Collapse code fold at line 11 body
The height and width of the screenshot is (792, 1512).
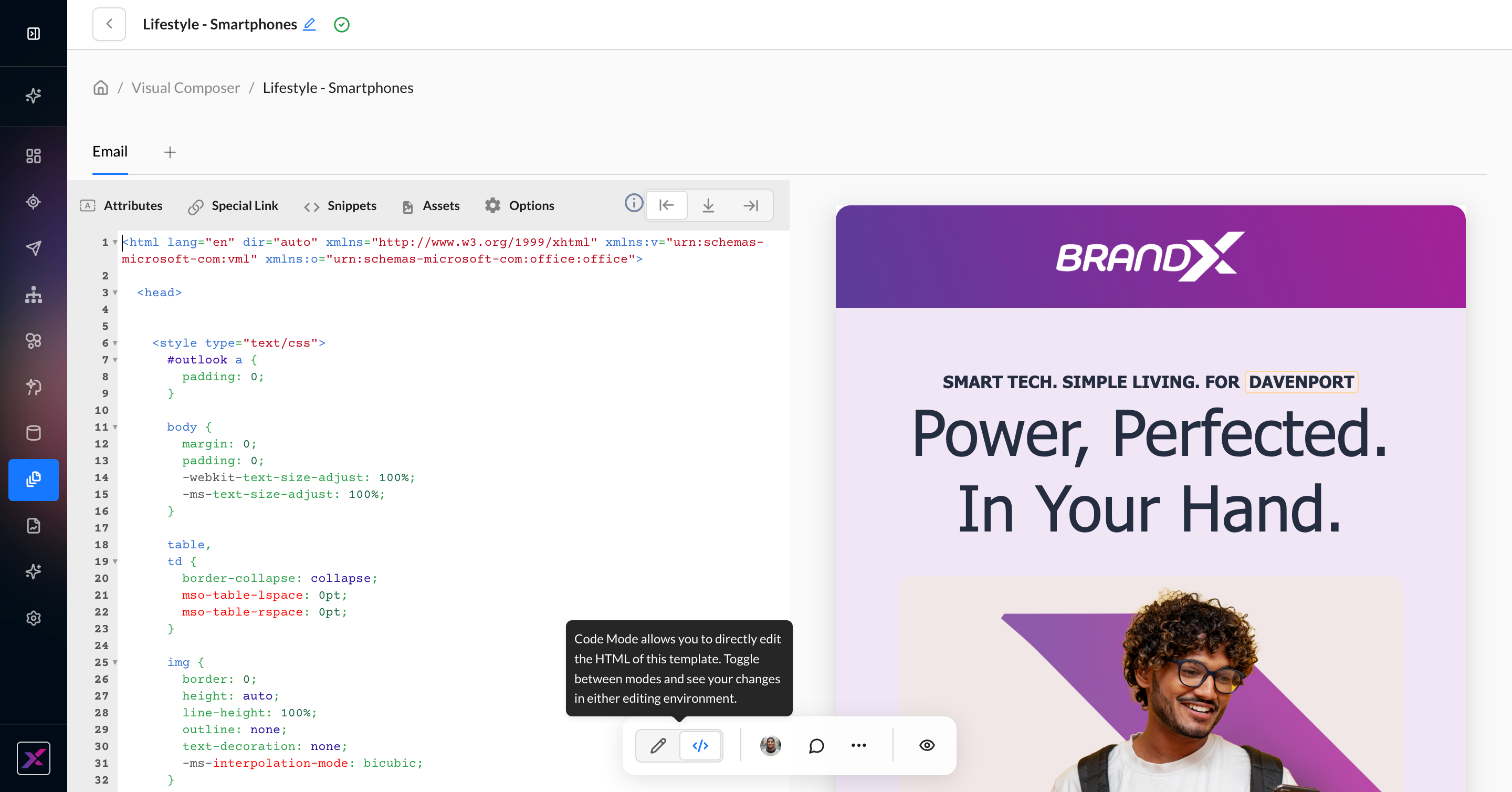tap(115, 427)
